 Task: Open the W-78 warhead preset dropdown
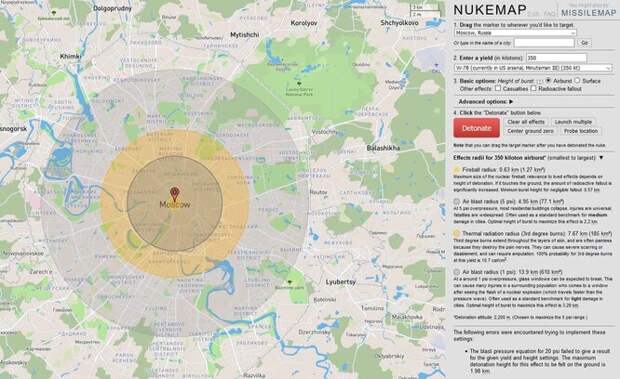[533, 68]
